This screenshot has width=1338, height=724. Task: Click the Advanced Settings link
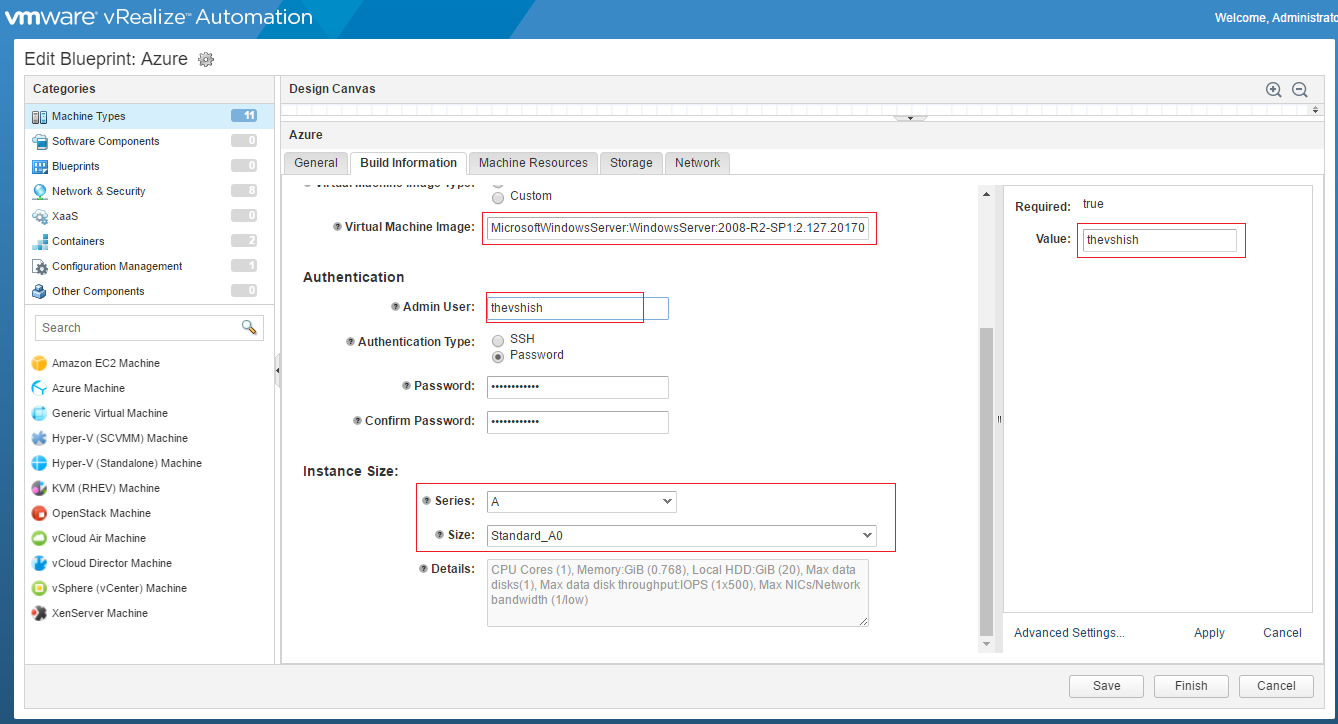click(x=1068, y=632)
